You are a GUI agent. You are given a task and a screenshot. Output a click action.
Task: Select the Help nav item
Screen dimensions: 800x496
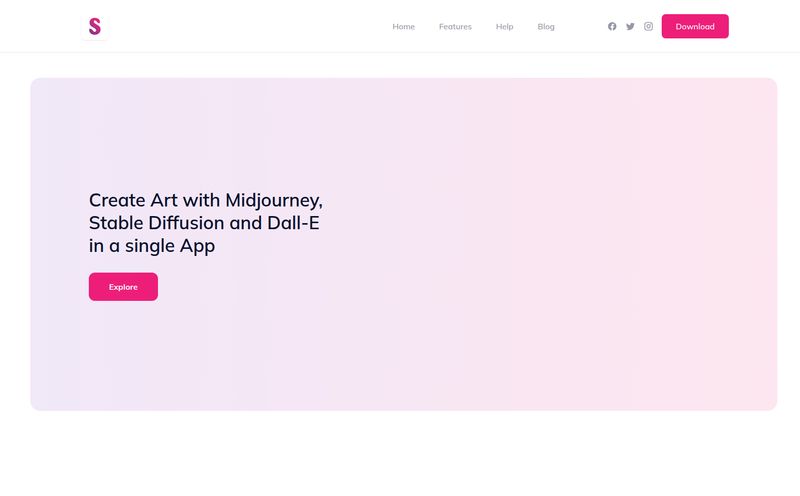pos(505,27)
